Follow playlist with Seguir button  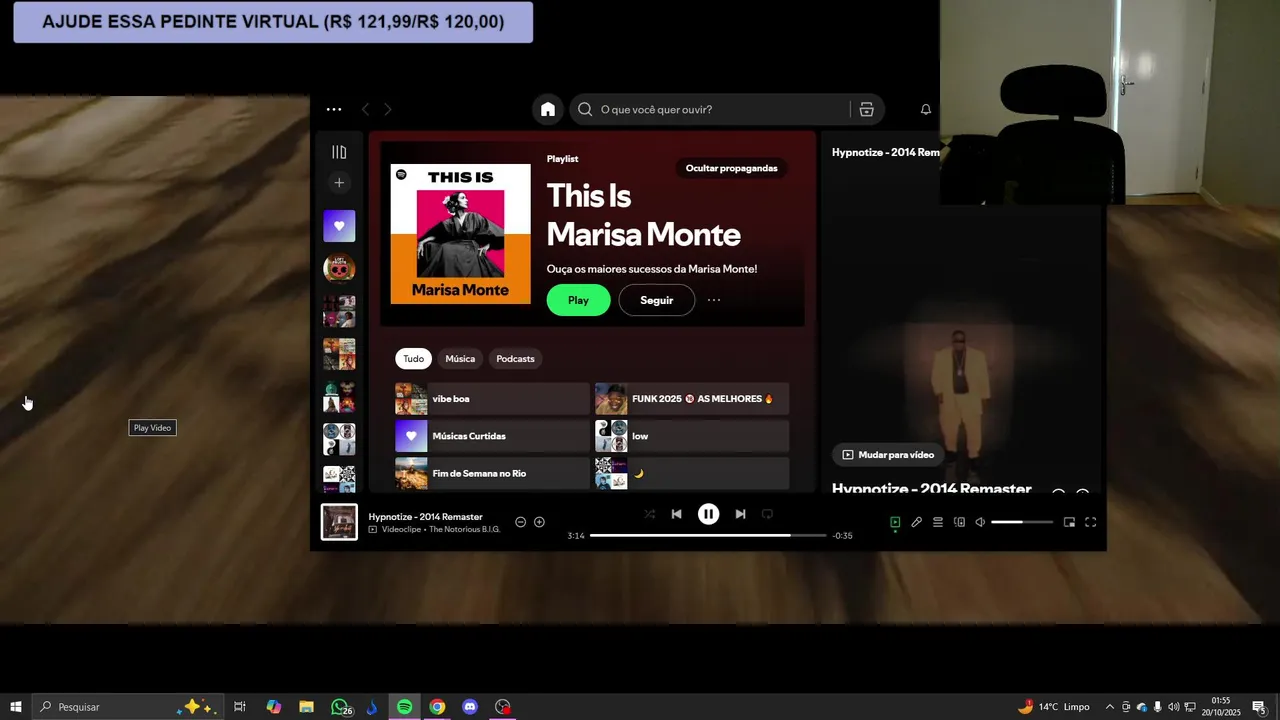[656, 300]
